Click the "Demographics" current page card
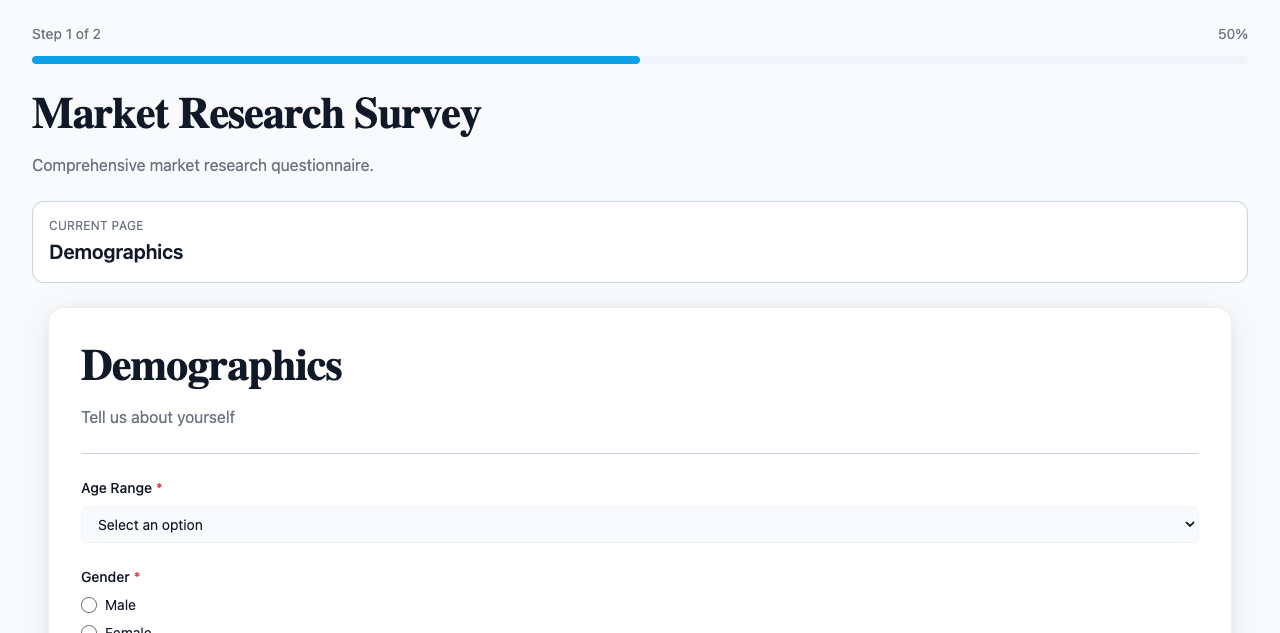 [640, 242]
